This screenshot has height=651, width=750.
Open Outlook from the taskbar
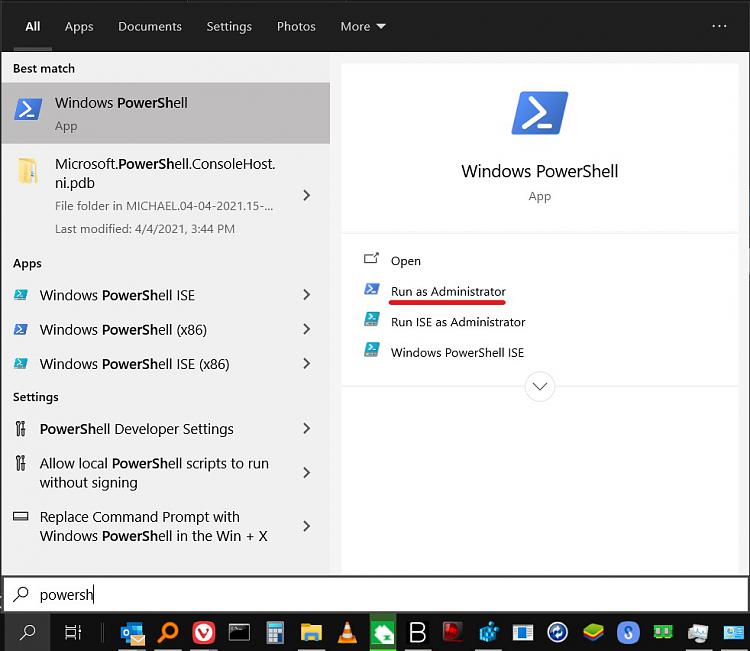click(132, 633)
